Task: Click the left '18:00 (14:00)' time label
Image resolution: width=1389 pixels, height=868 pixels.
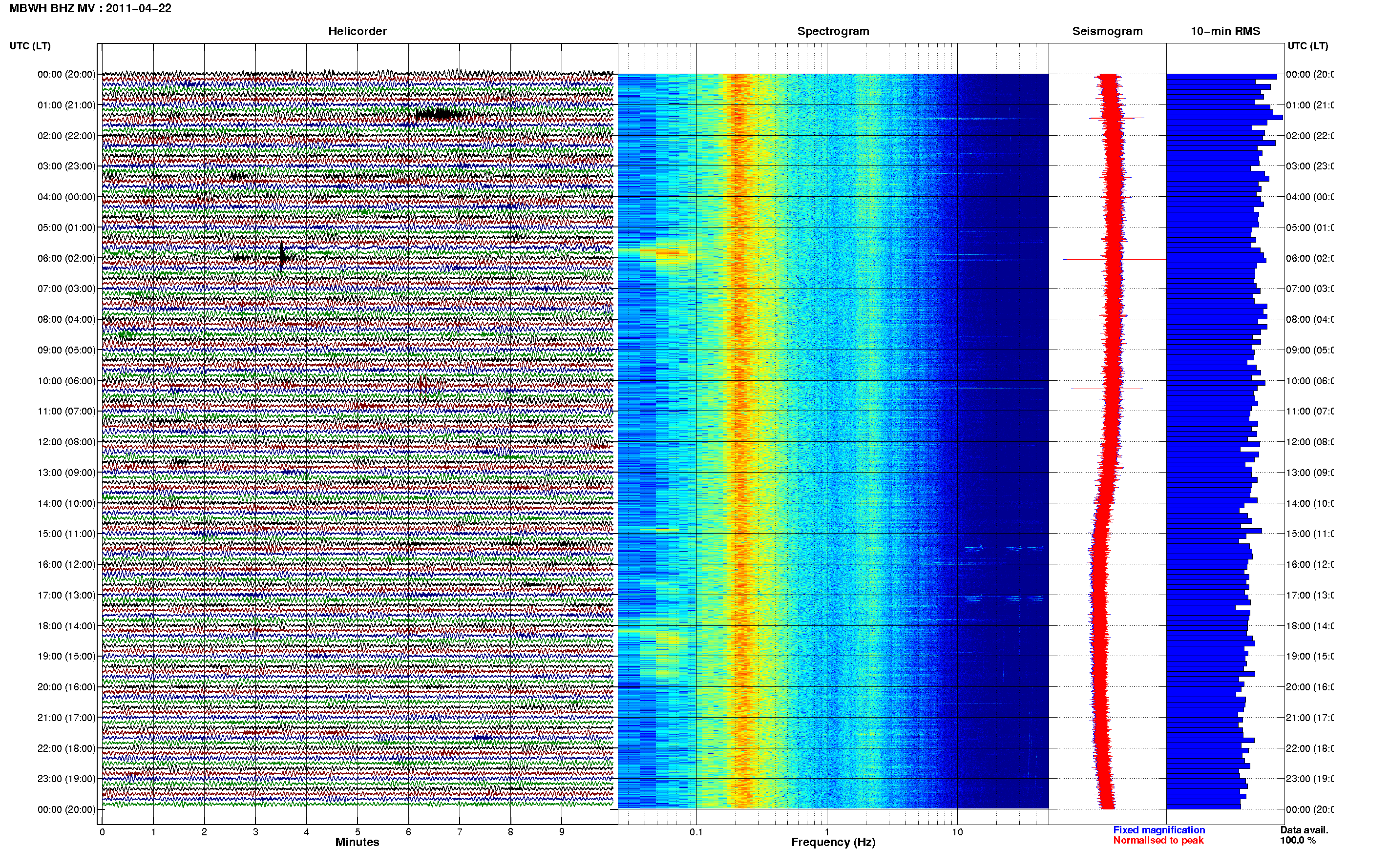Action: coord(66,626)
